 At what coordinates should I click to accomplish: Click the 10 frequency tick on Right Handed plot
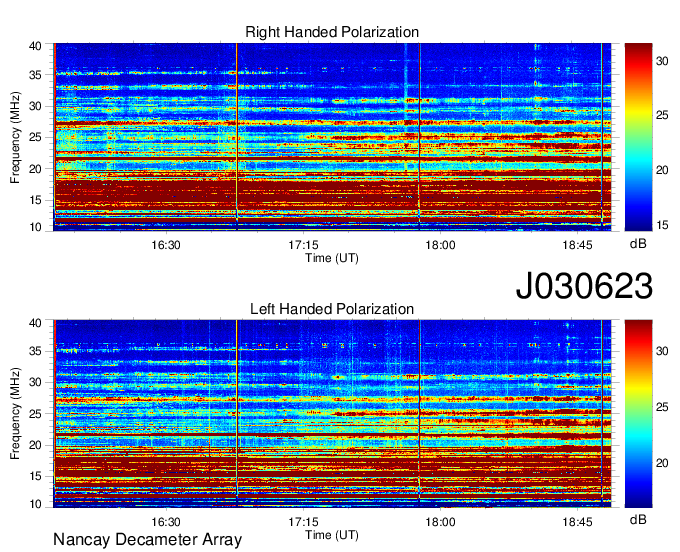point(35,227)
